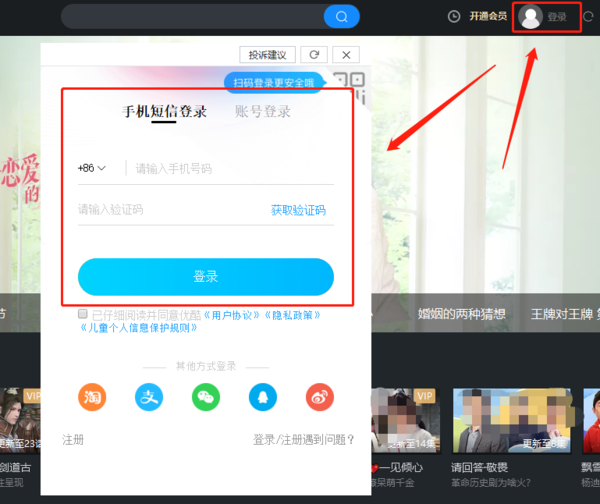Open 《隐私政策》 link
600x504 pixels.
tap(292, 315)
